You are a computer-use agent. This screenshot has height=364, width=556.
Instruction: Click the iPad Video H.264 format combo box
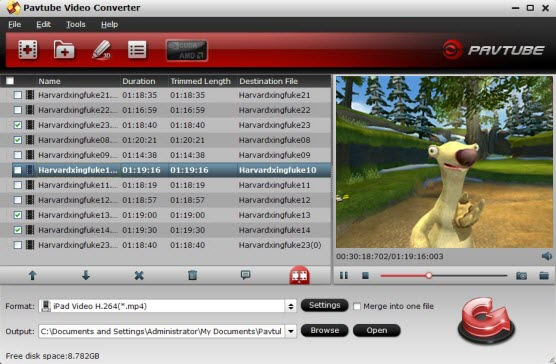tap(167, 306)
